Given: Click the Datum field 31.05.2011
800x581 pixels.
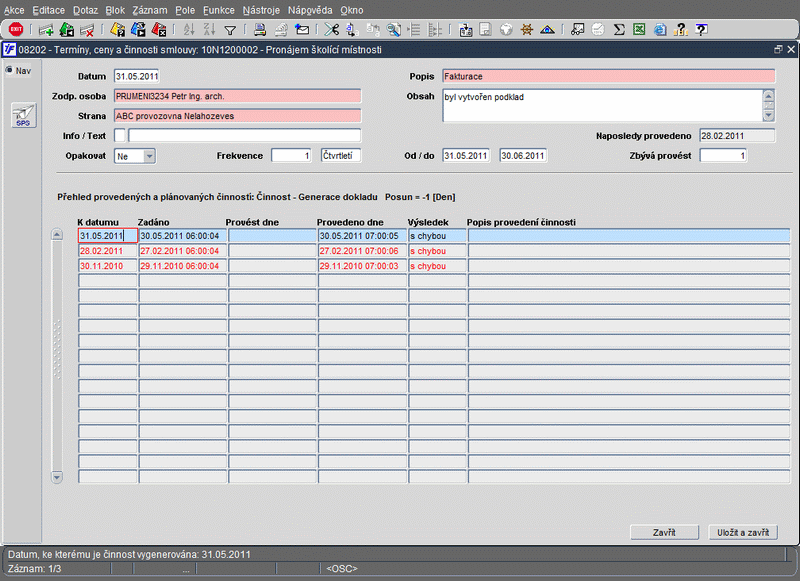Looking at the screenshot, I should pyautogui.click(x=136, y=76).
